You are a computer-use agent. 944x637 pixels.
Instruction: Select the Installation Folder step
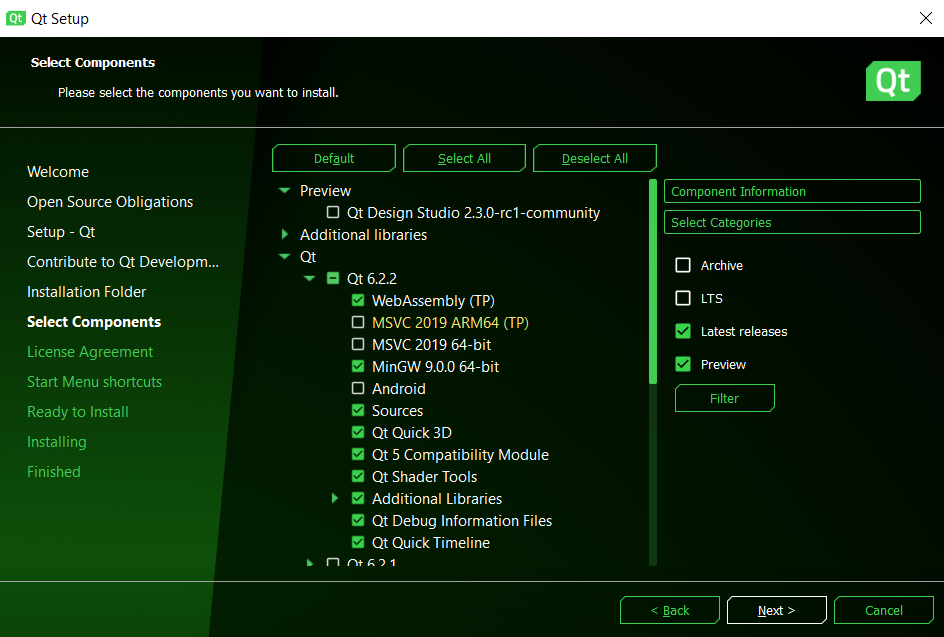pos(87,292)
